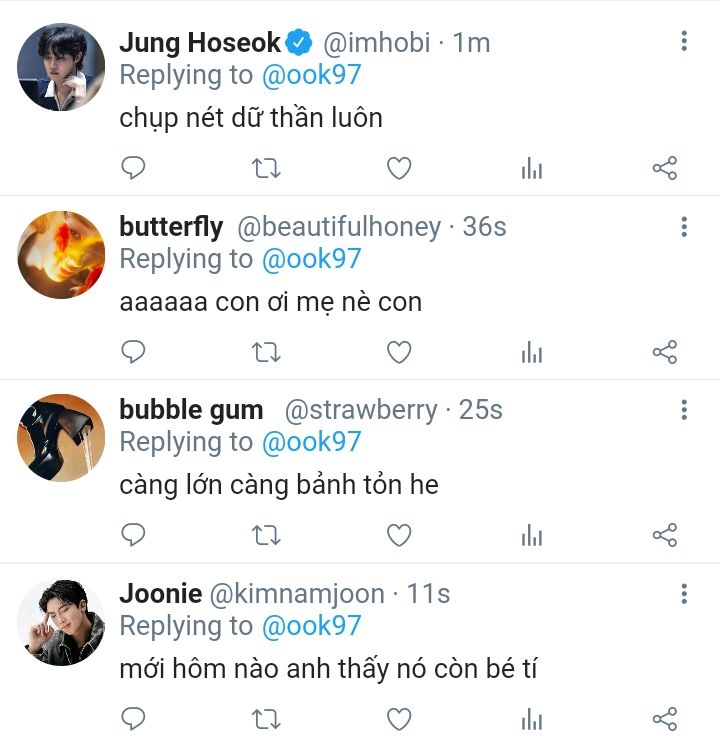Retweet bubble gum's reply

click(266, 535)
